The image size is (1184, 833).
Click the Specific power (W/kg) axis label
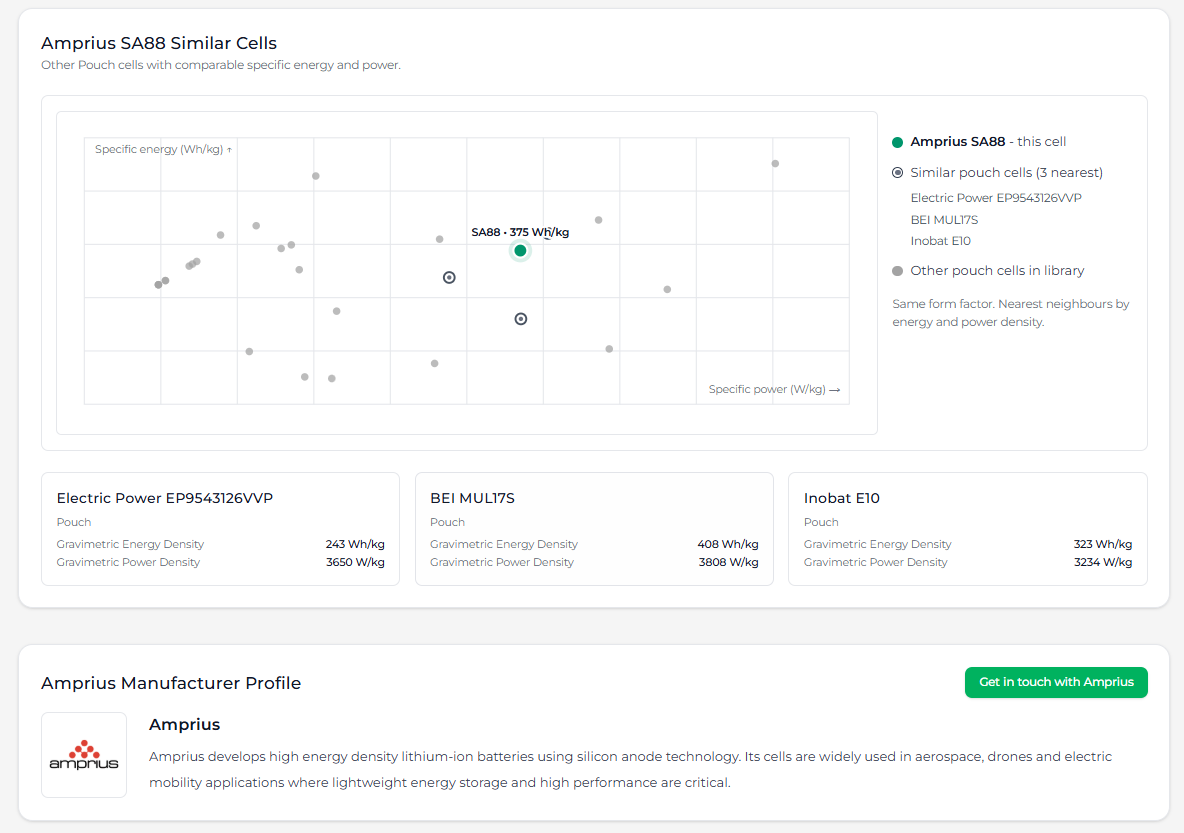tap(774, 389)
